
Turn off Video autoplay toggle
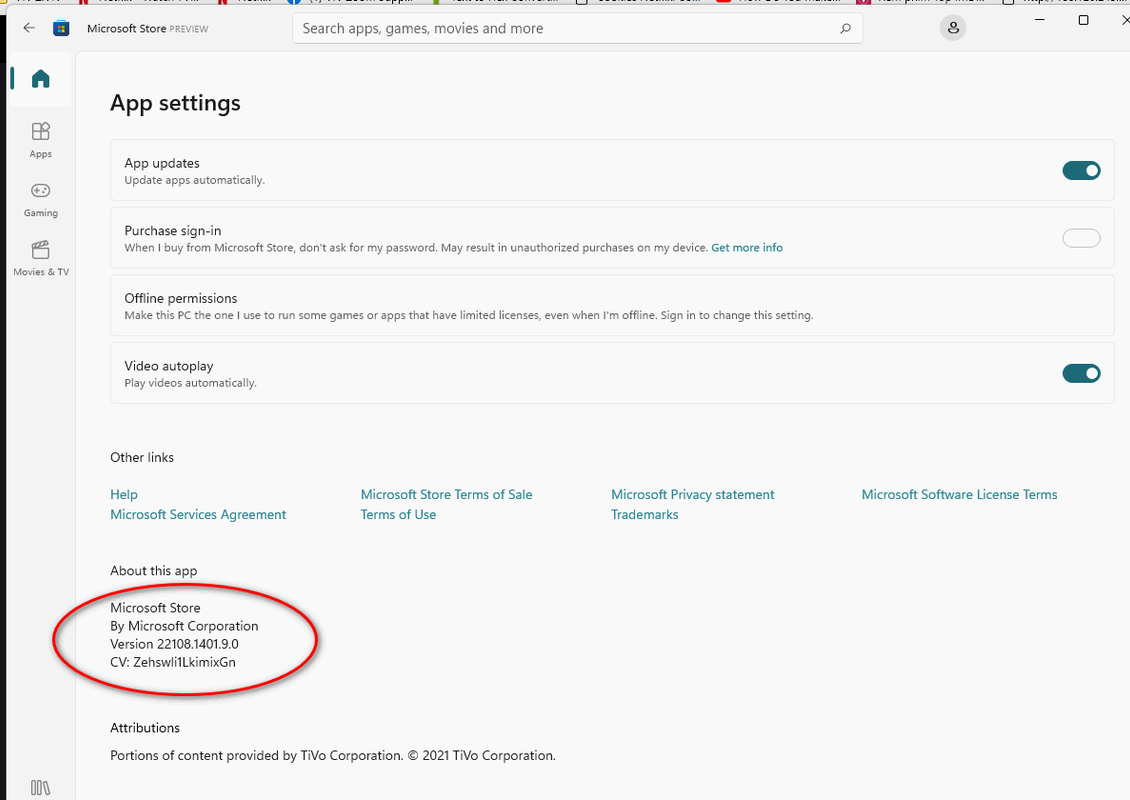(1081, 373)
